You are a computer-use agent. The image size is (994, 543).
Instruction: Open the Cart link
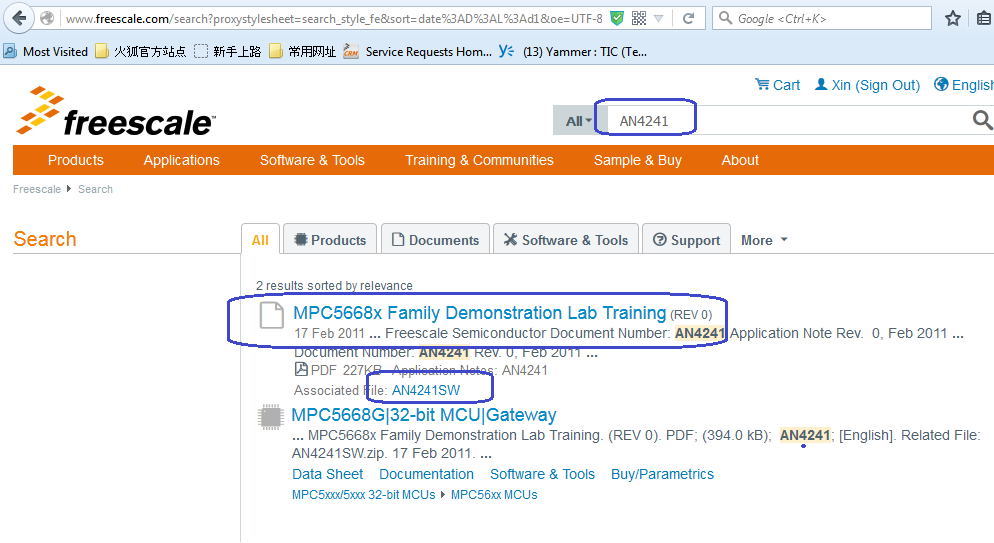pyautogui.click(x=777, y=85)
